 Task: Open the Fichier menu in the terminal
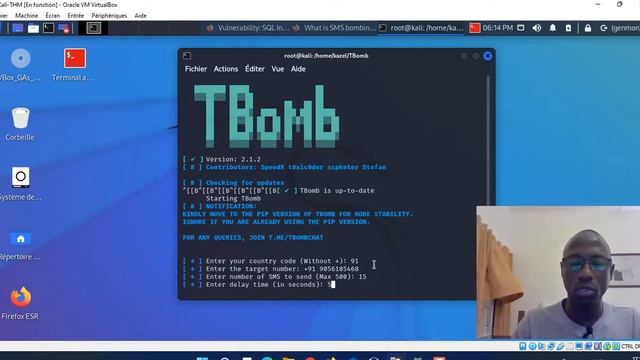pyautogui.click(x=196, y=69)
